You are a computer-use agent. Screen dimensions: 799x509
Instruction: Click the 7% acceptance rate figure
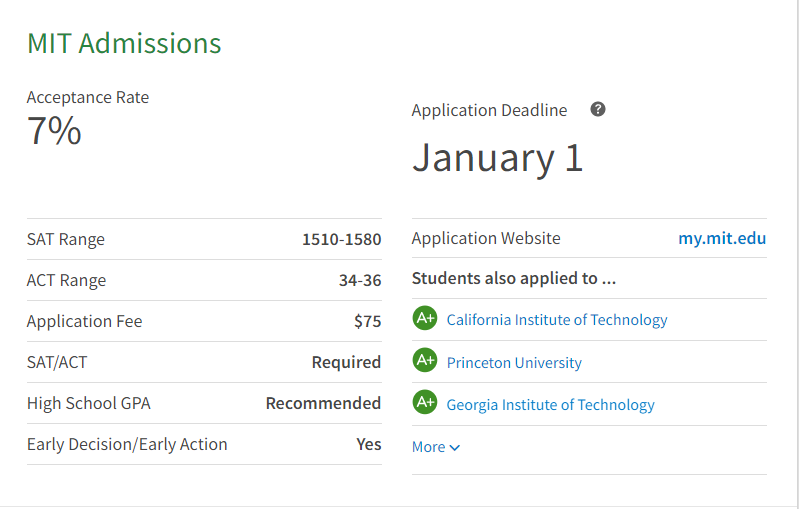(x=54, y=131)
